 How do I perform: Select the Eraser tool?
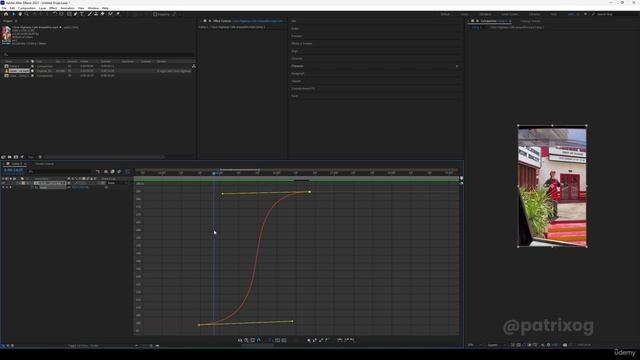pos(102,14)
